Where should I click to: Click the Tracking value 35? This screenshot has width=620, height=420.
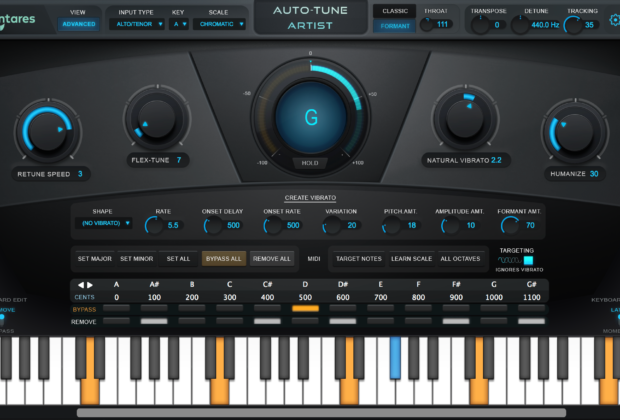(x=589, y=25)
